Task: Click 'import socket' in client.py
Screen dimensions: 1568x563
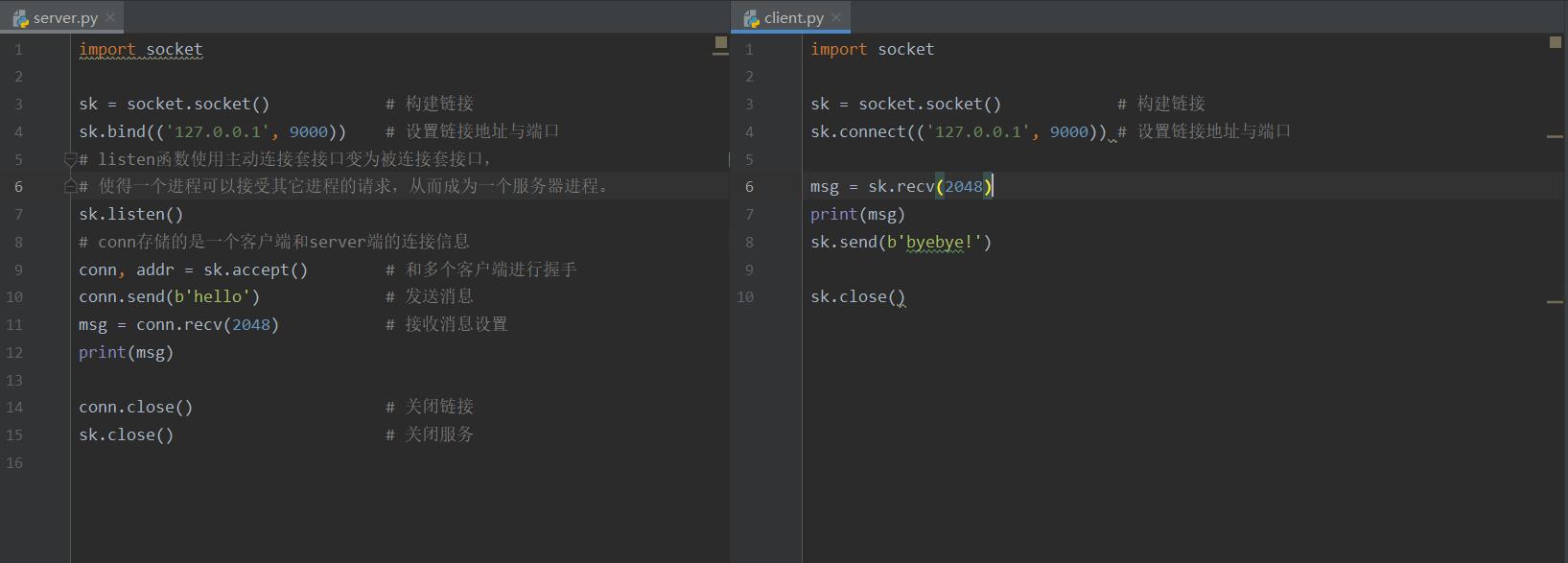Action: tap(872, 49)
